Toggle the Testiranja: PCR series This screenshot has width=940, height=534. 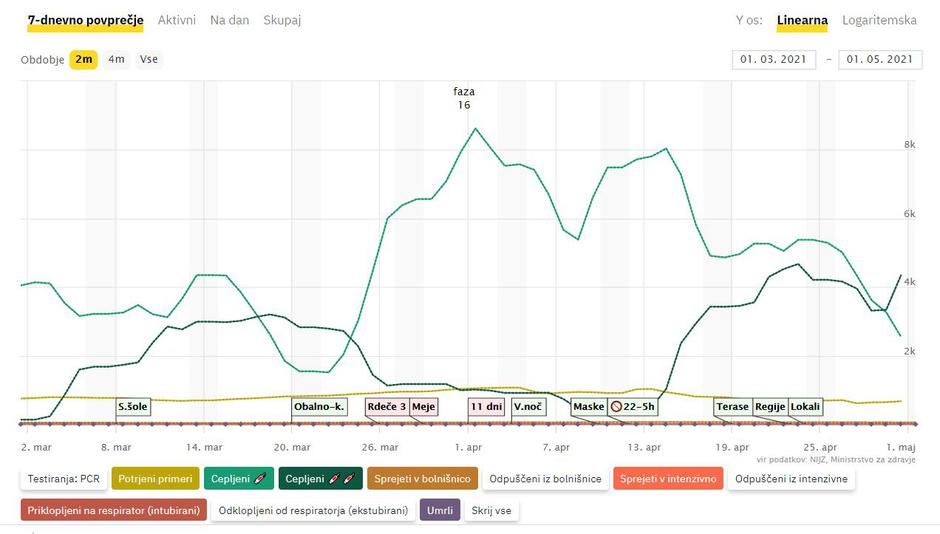pyautogui.click(x=61, y=479)
